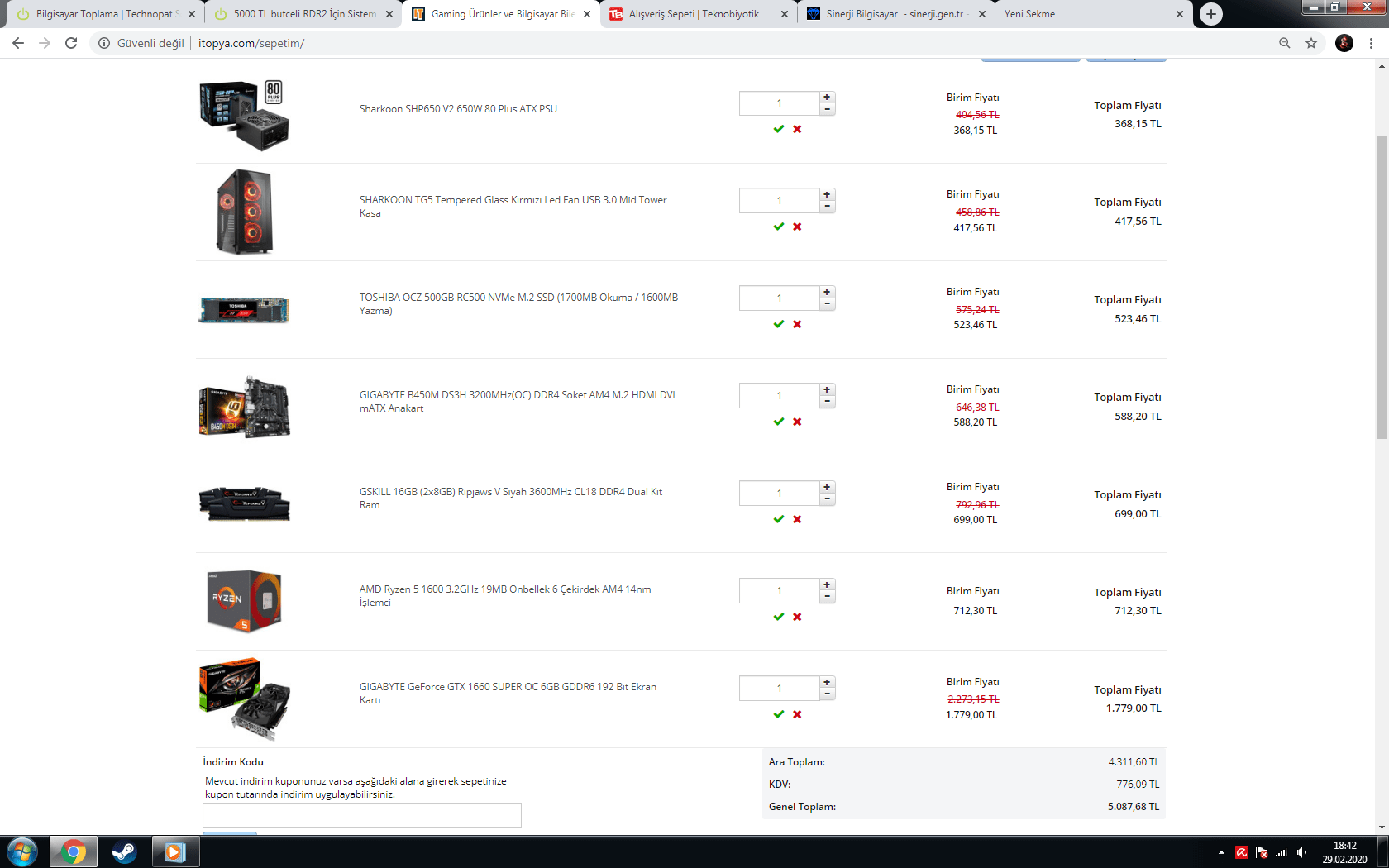The height and width of the screenshot is (868, 1389).
Task: Switch to Yeni Sekme tab
Action: tap(1091, 14)
